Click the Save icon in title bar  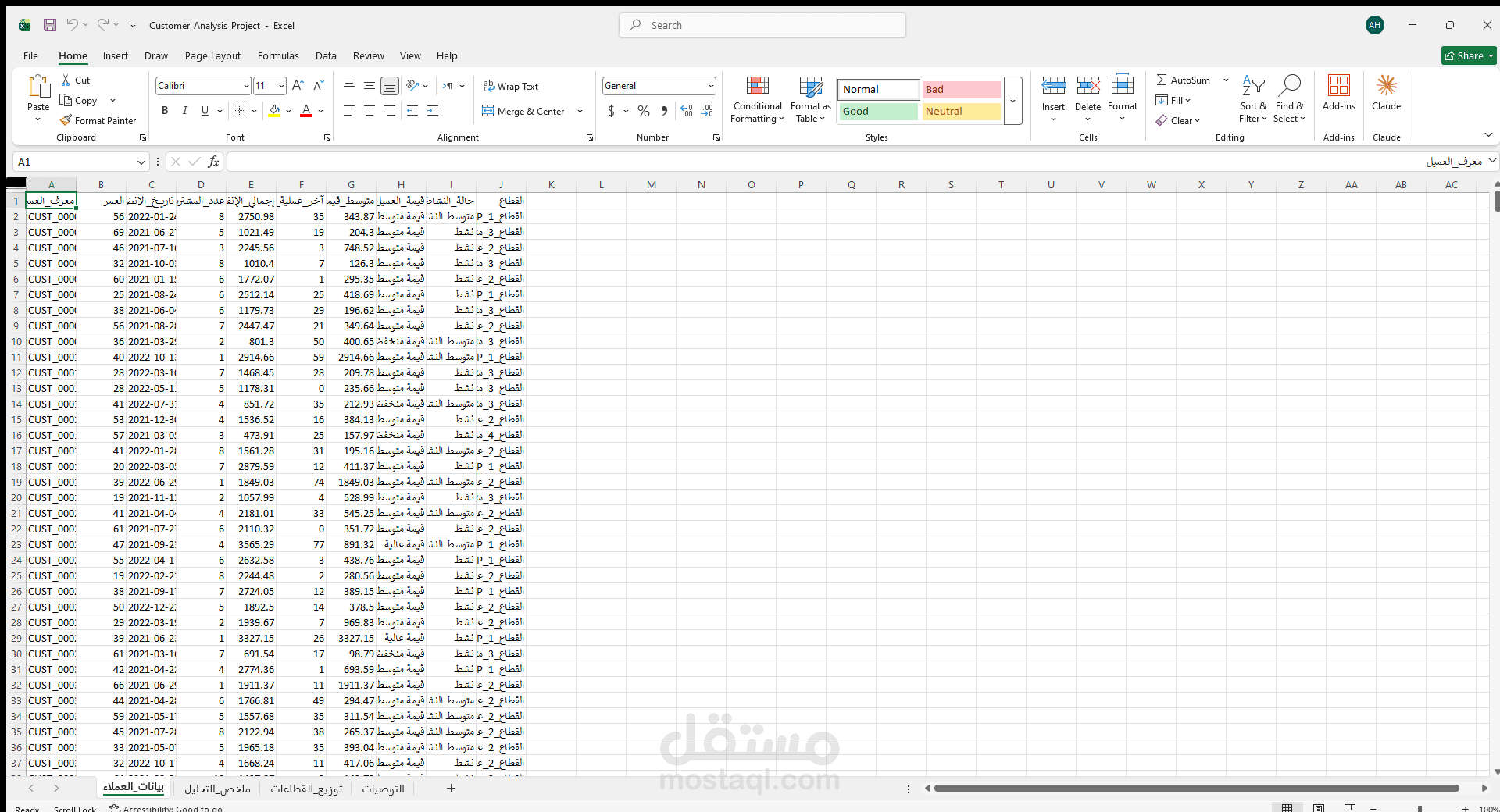[x=50, y=25]
